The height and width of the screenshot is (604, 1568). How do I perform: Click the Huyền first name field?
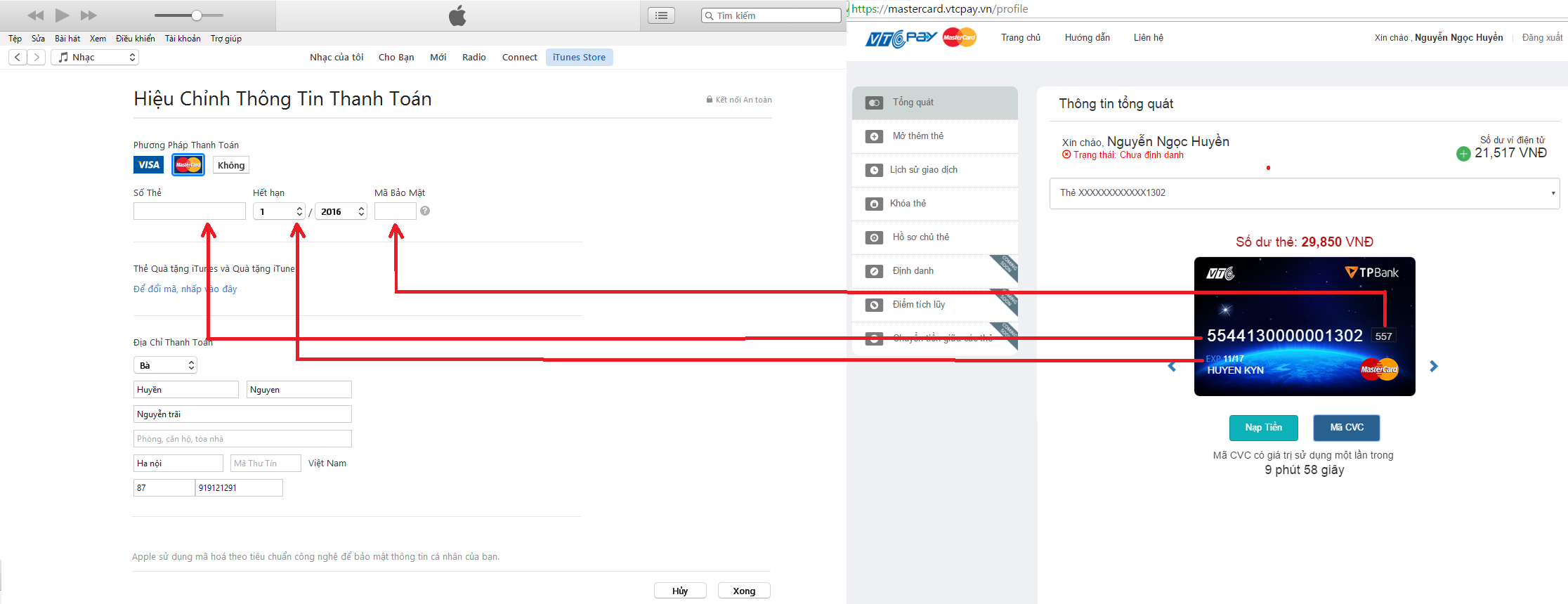186,390
